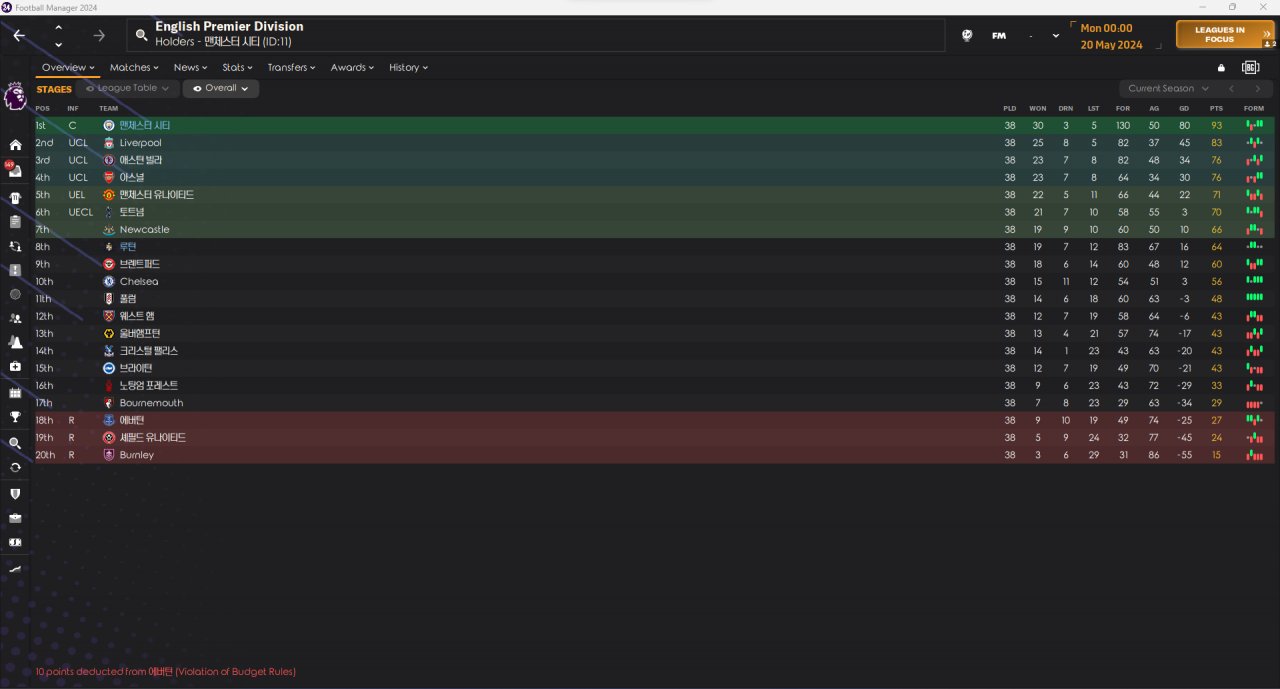This screenshot has width=1280, height=689.
Task: Click the English Premier Division title search field
Action: pyautogui.click(x=535, y=35)
